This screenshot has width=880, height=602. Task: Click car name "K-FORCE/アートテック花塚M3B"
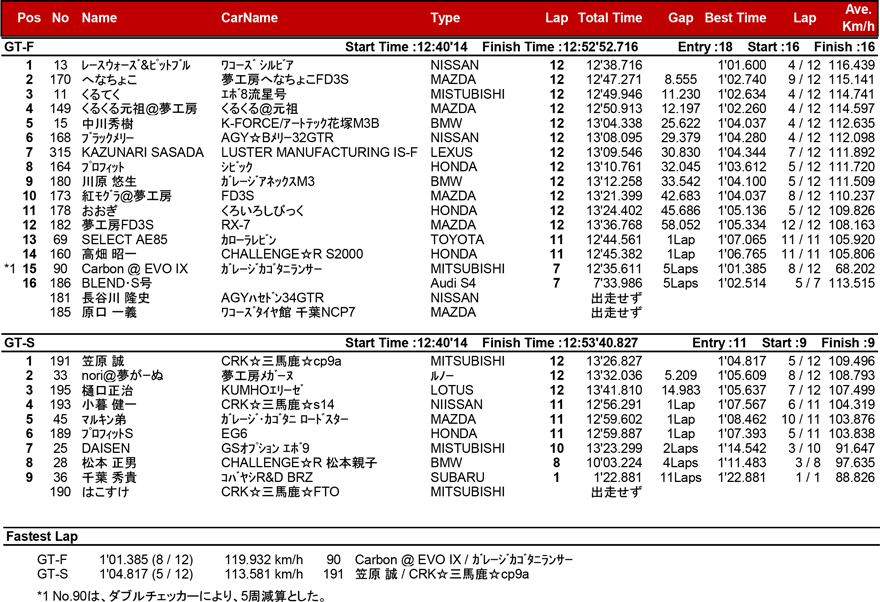300,123
